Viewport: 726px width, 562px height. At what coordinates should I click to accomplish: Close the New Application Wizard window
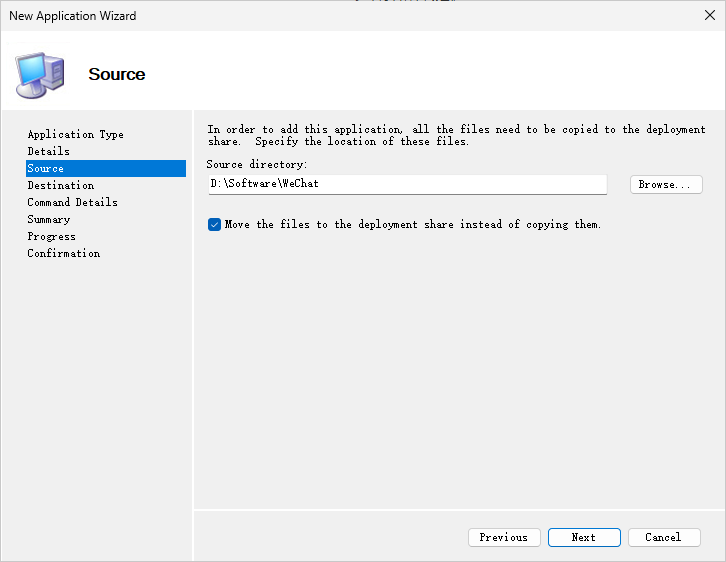(710, 15)
